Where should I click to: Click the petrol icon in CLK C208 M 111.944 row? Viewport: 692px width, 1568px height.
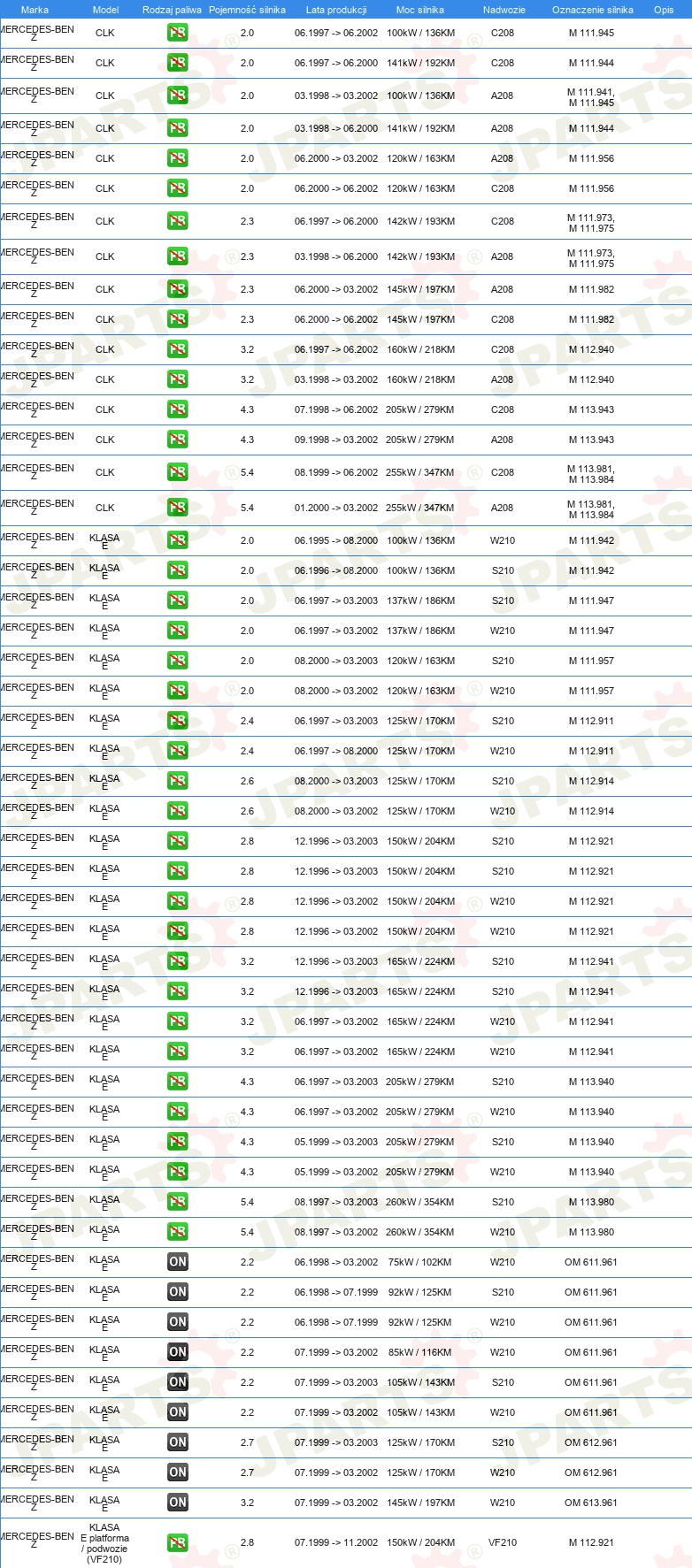178,63
